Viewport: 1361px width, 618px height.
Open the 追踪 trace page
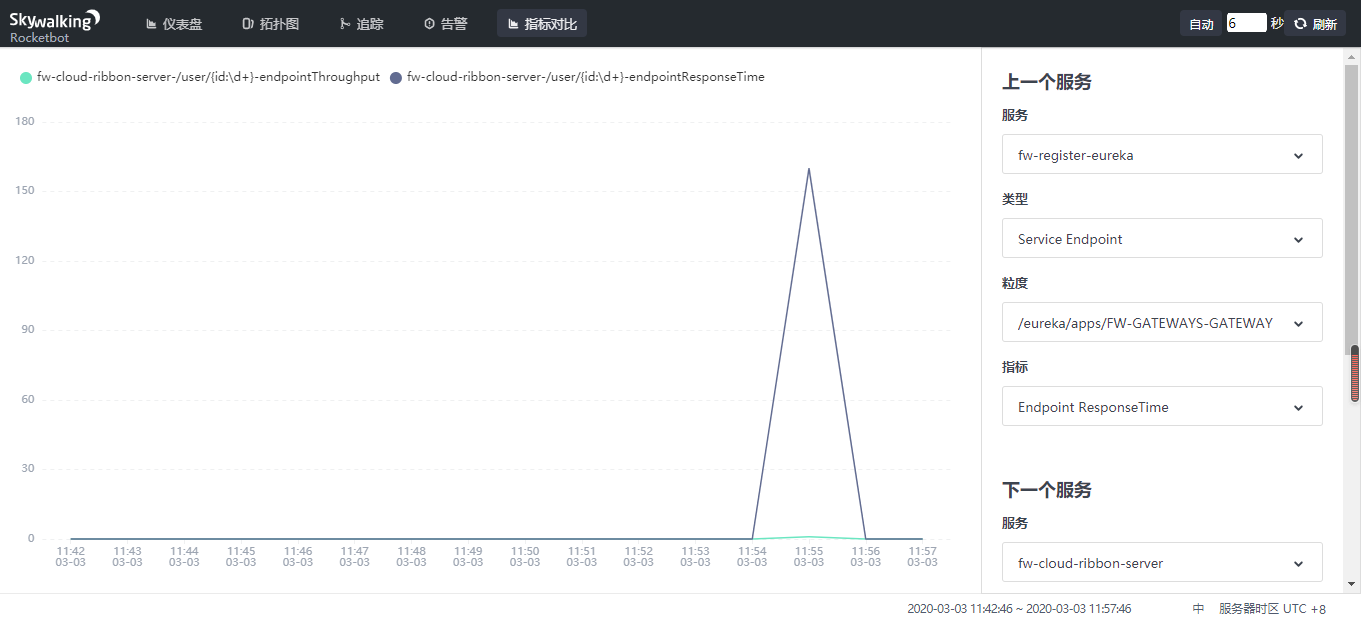[360, 24]
